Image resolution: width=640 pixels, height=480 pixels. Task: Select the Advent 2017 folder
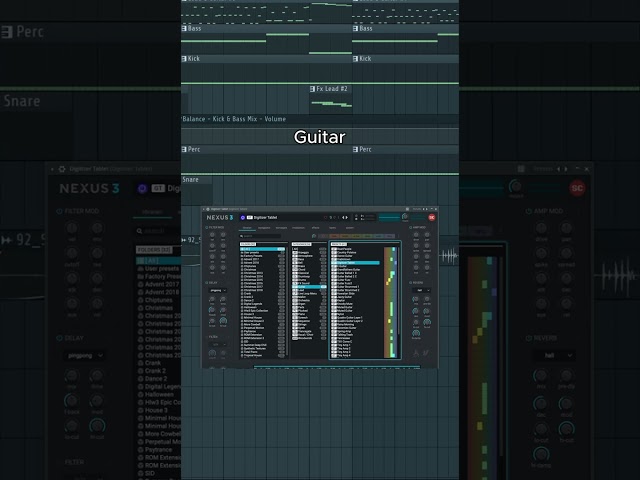point(262,259)
